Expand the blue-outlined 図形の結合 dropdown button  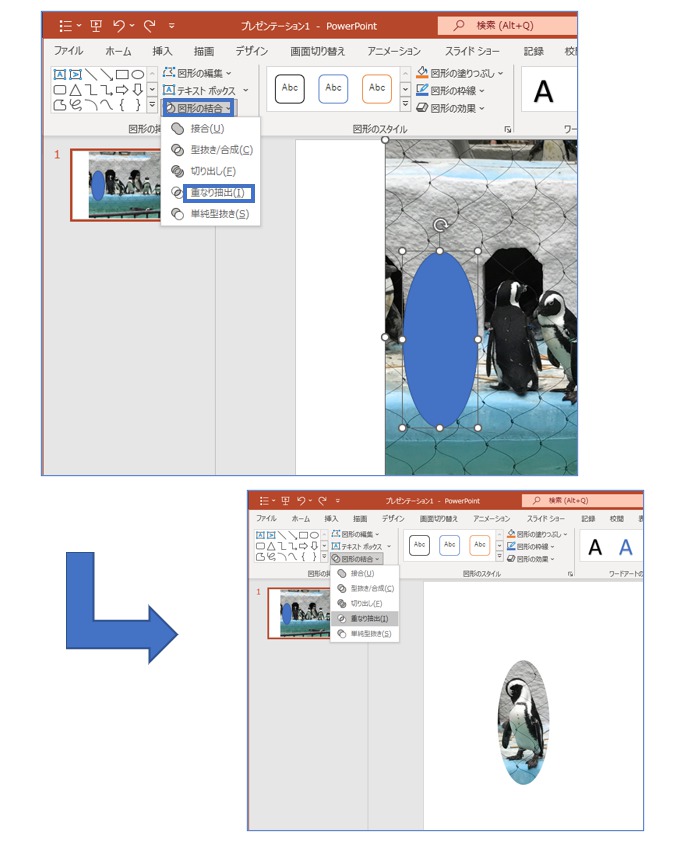[x=199, y=108]
